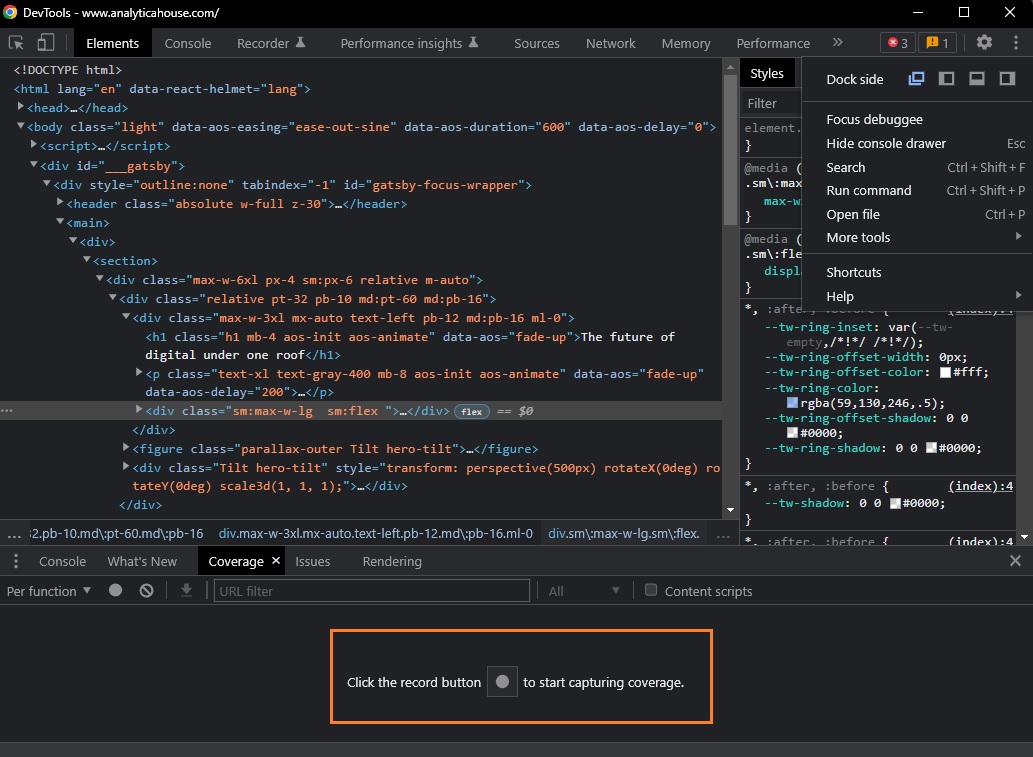Toggle the Content scripts checkbox
This screenshot has width=1033, height=757.
(651, 590)
